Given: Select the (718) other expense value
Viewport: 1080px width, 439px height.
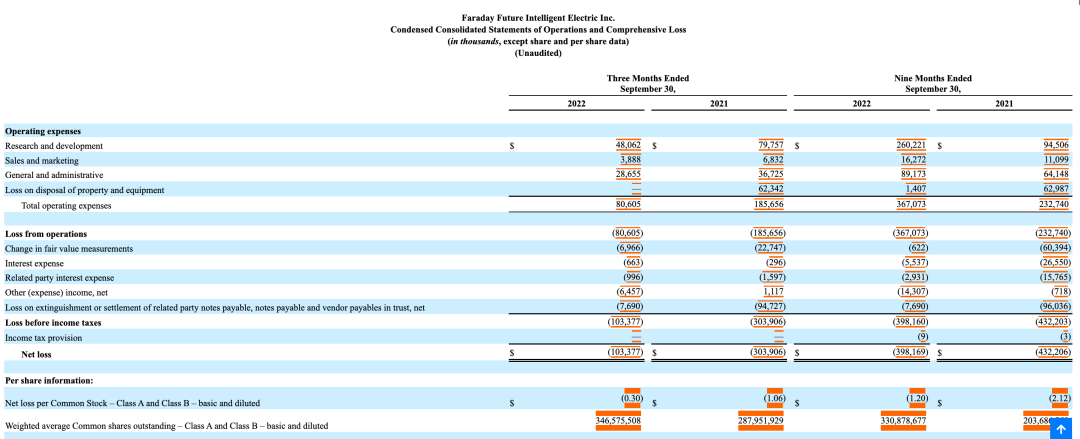Looking at the screenshot, I should point(1063,292).
